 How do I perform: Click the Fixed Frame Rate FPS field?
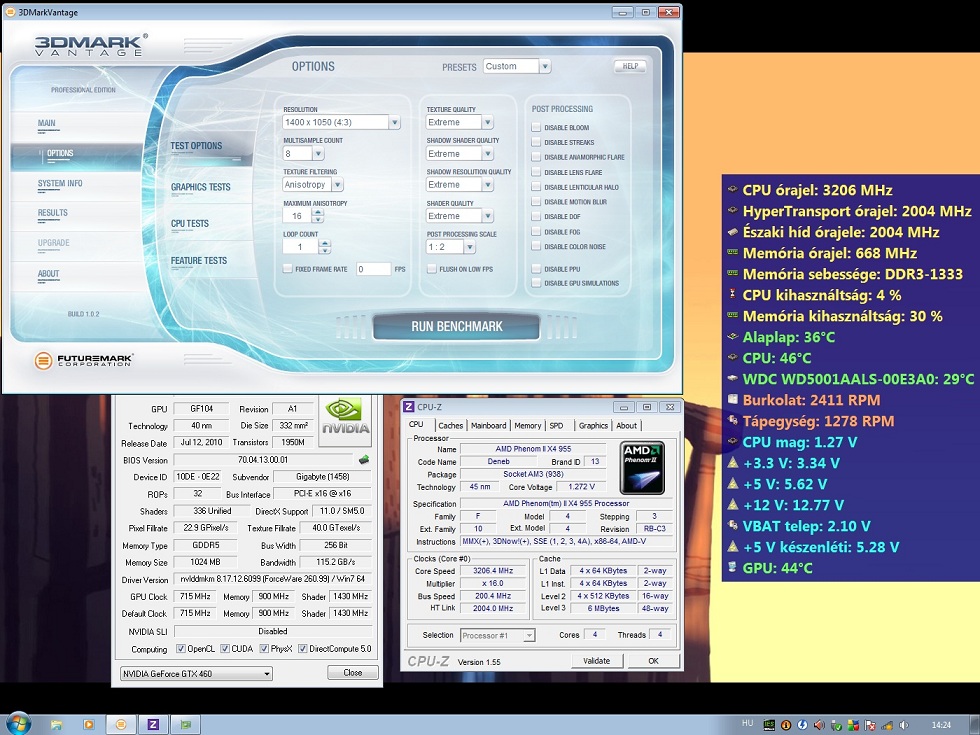point(373,269)
